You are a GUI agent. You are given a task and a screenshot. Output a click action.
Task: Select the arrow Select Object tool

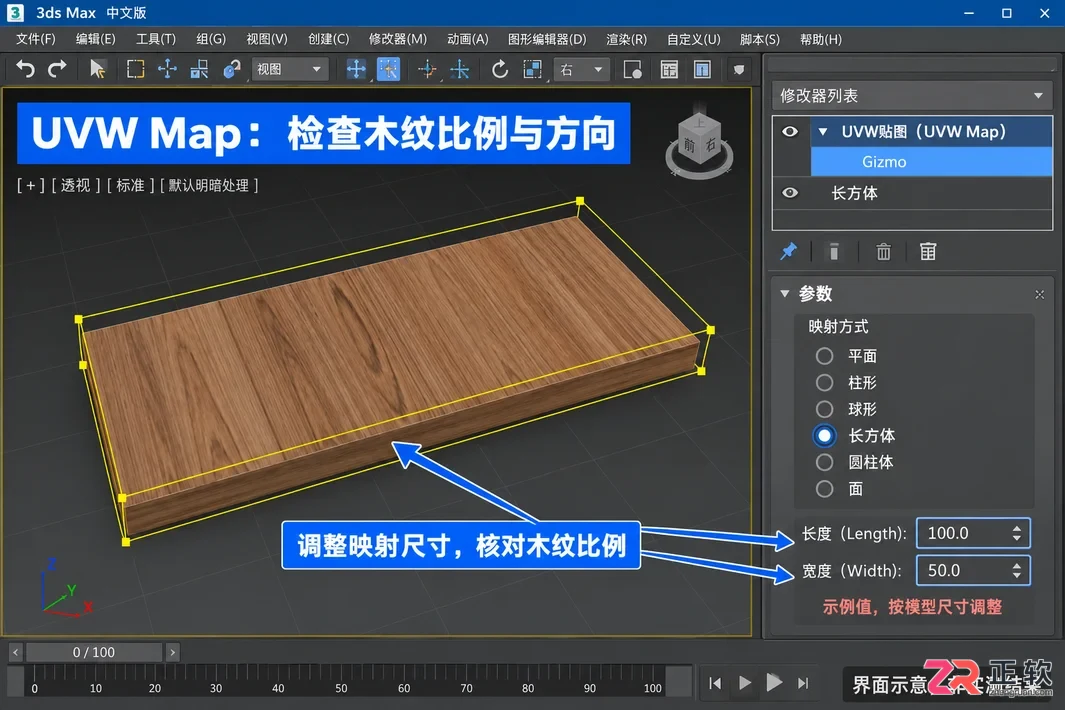pyautogui.click(x=97, y=69)
